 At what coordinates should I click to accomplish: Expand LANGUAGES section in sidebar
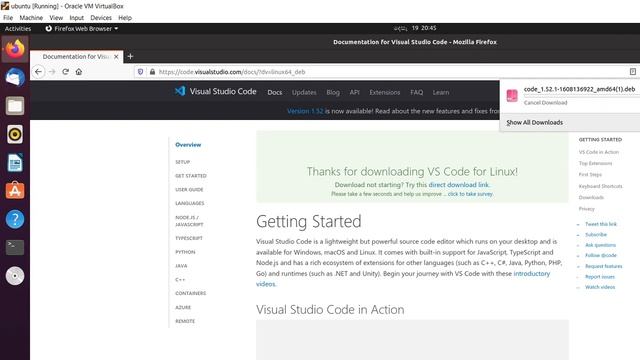(x=189, y=203)
